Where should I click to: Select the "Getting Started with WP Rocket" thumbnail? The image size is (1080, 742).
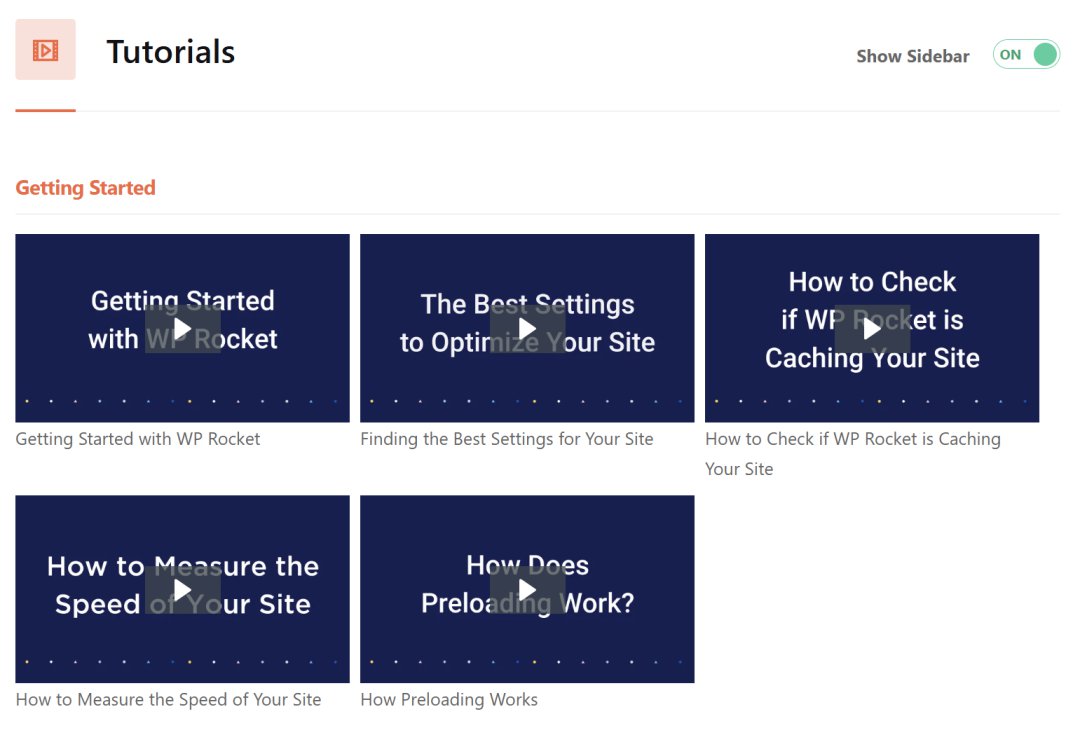point(182,328)
